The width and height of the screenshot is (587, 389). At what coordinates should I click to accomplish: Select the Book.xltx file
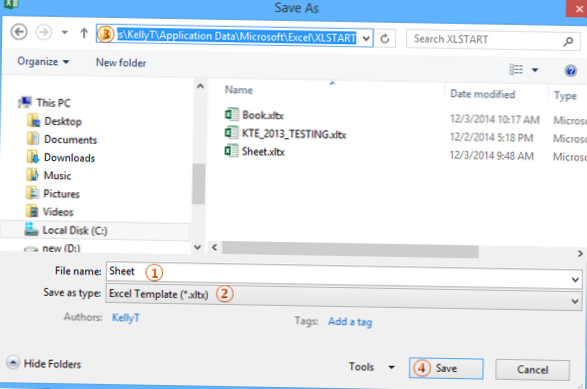click(263, 115)
